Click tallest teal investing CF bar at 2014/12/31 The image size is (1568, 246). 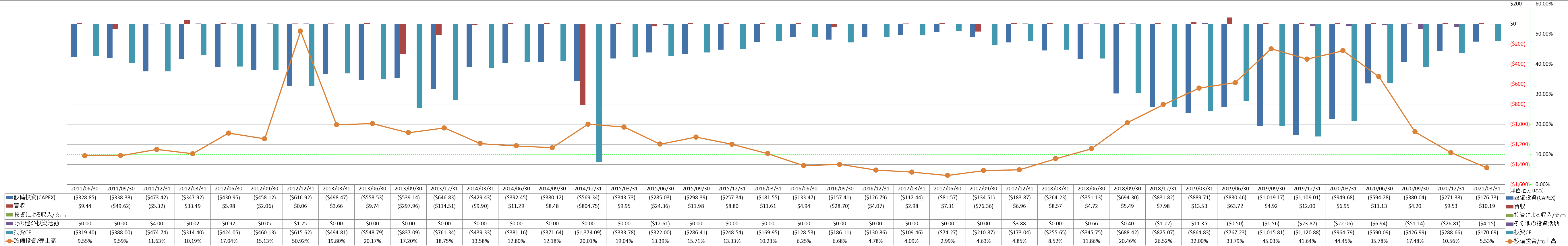(599, 93)
